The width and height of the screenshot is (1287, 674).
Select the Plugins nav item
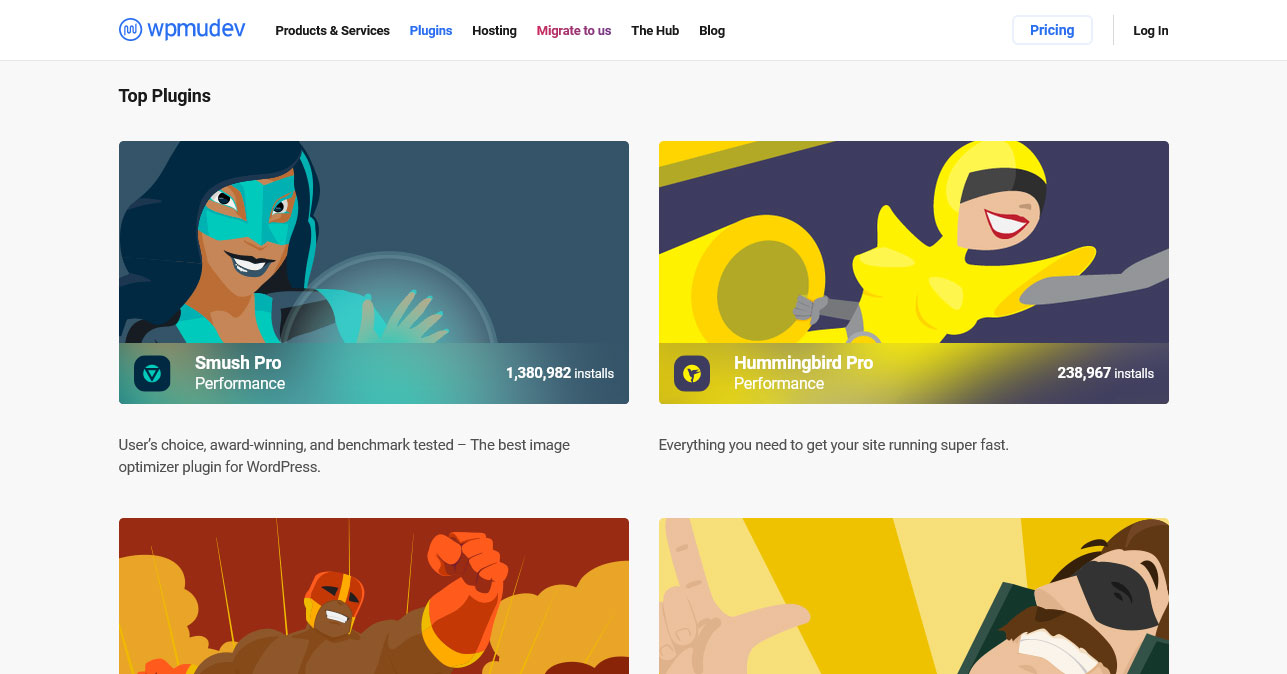click(x=431, y=31)
